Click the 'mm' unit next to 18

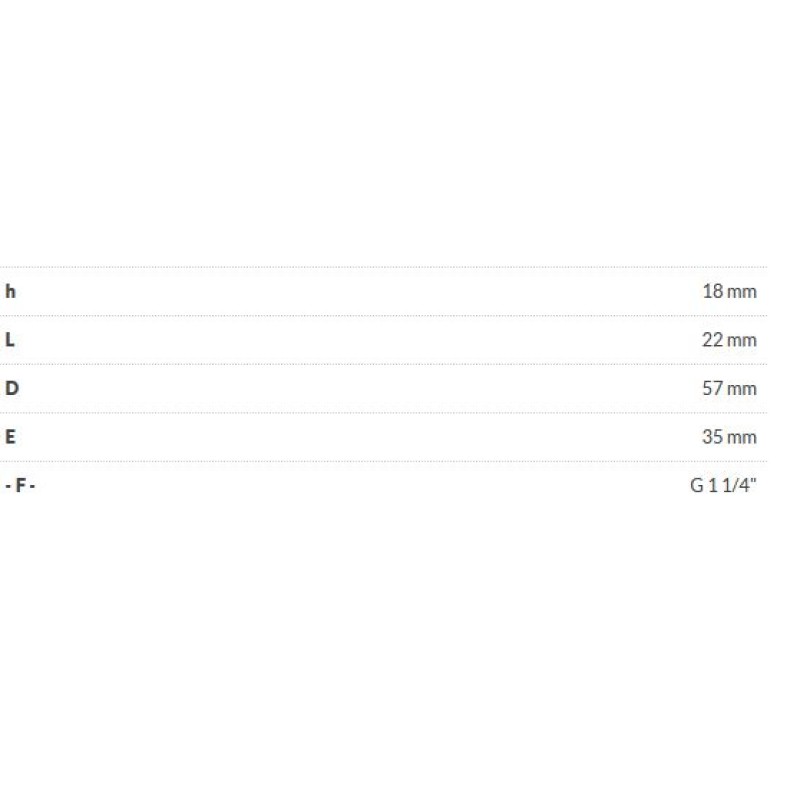(x=742, y=292)
